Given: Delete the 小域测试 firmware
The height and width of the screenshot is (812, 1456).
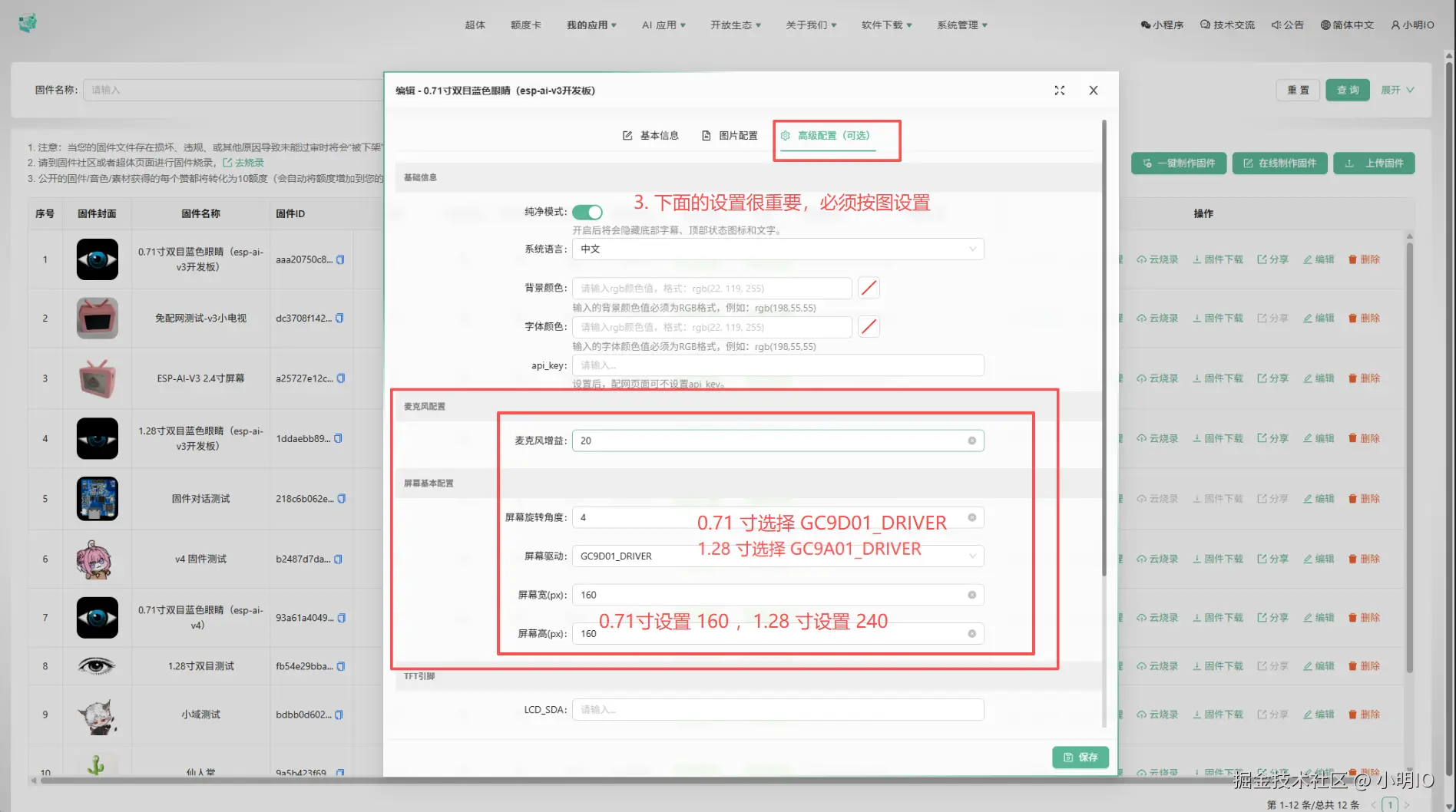Looking at the screenshot, I should click(x=1364, y=715).
